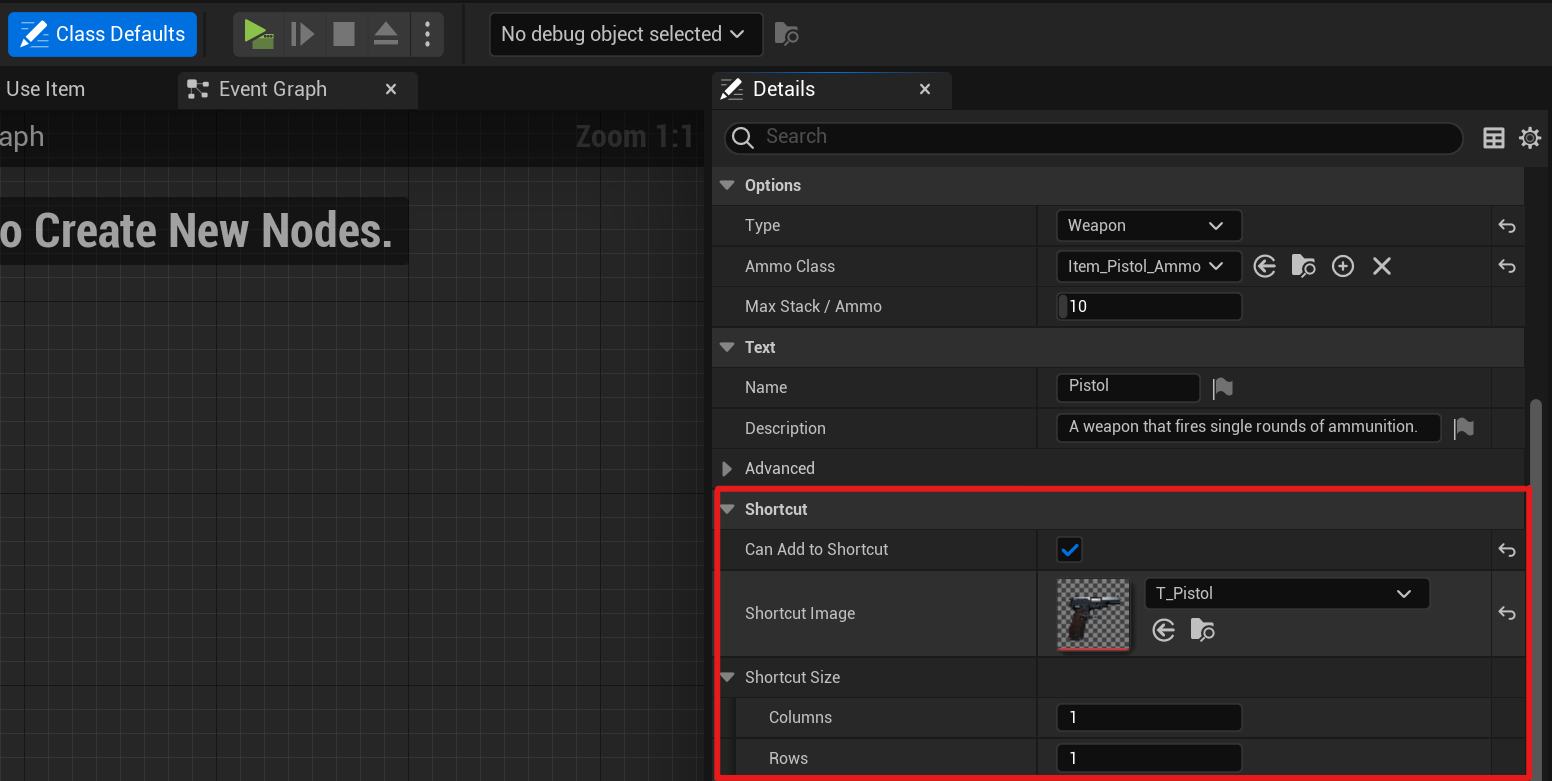This screenshot has height=781, width=1552.
Task: Expand the Advanced section
Action: click(727, 468)
